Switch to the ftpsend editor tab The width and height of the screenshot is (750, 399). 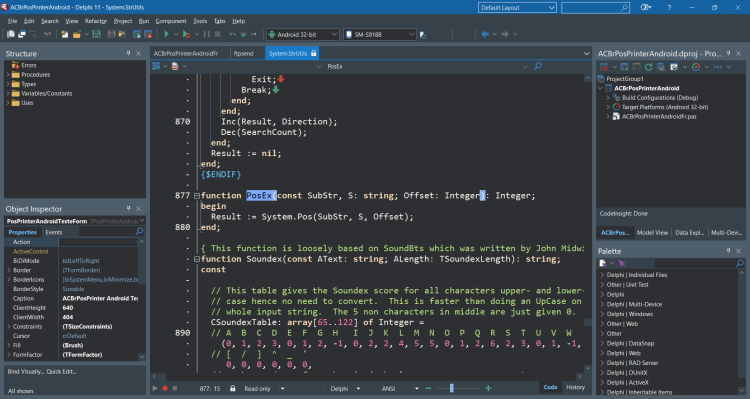click(243, 54)
